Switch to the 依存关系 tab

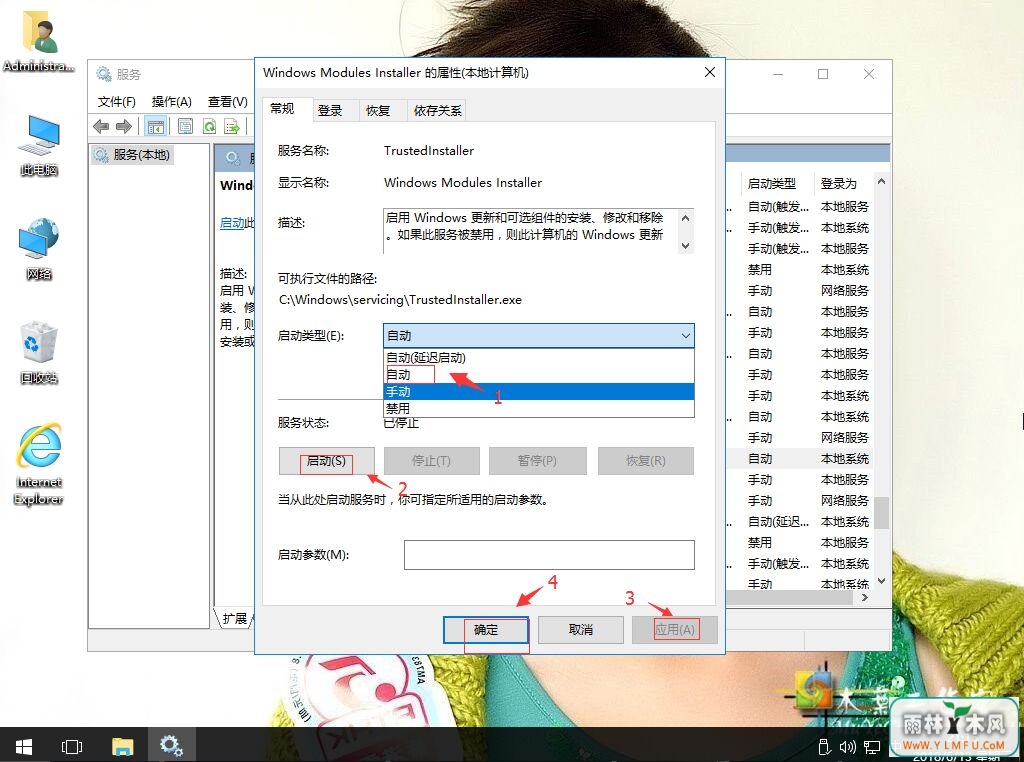point(437,110)
